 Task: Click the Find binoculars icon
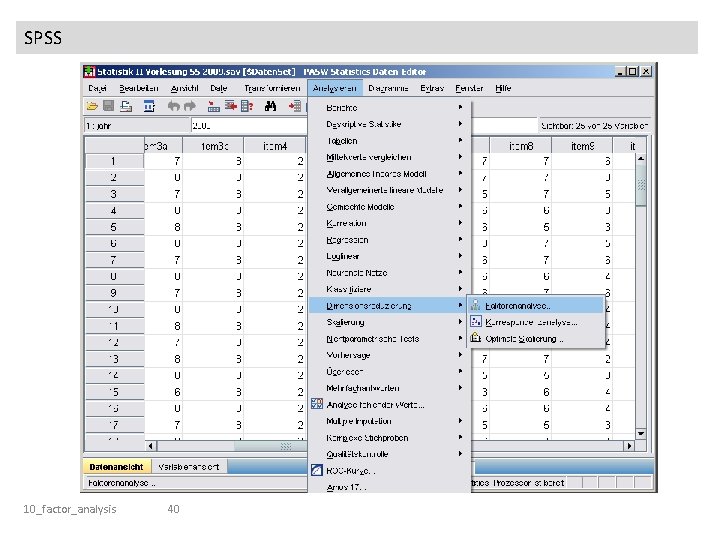click(270, 107)
